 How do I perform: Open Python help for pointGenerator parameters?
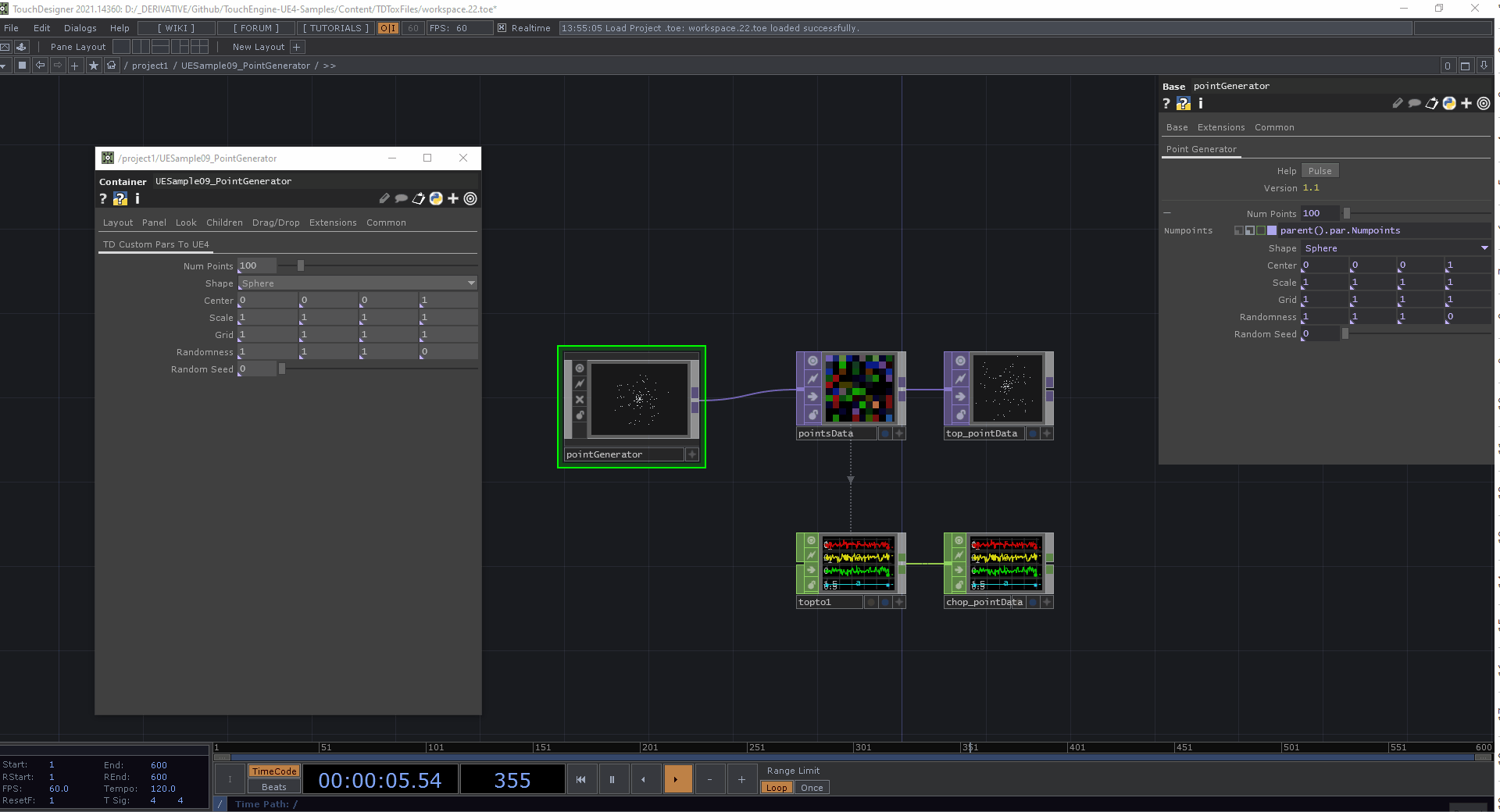tap(1184, 103)
